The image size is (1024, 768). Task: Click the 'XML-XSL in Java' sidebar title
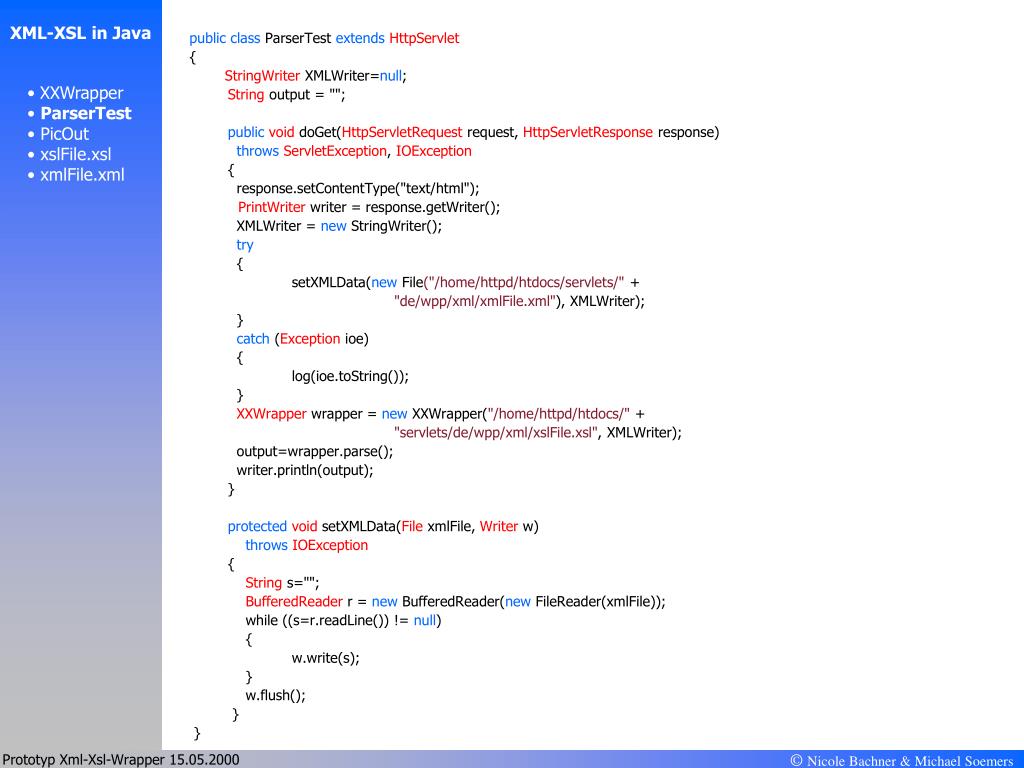(80, 33)
